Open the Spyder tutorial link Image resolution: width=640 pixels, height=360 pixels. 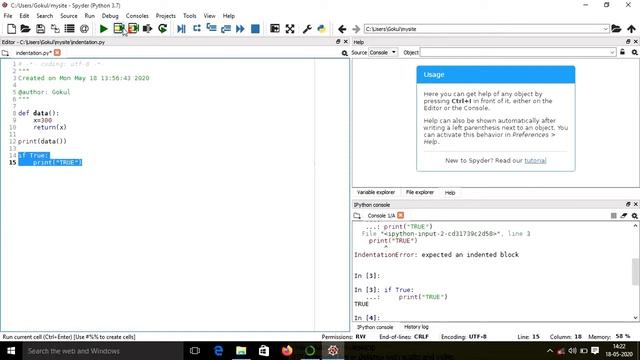coord(535,160)
